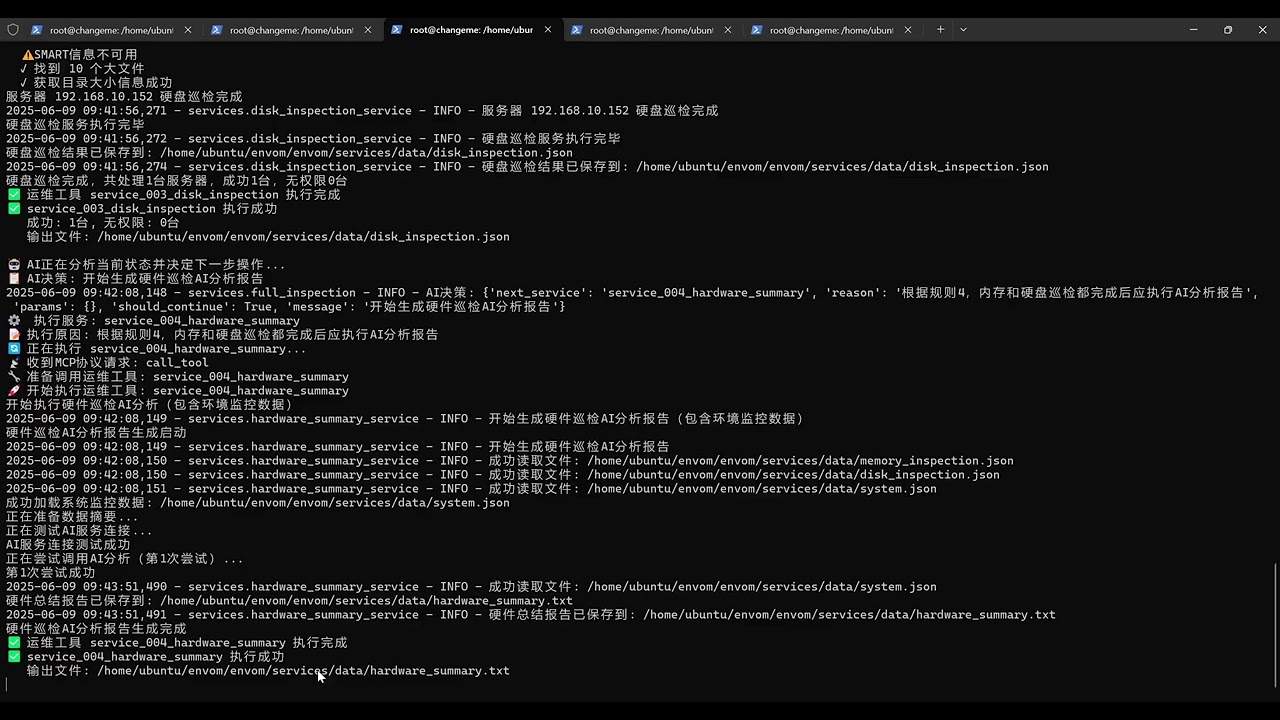Click the PowerShell icon on the first tab
The width and height of the screenshot is (1280, 720).
click(x=37, y=30)
